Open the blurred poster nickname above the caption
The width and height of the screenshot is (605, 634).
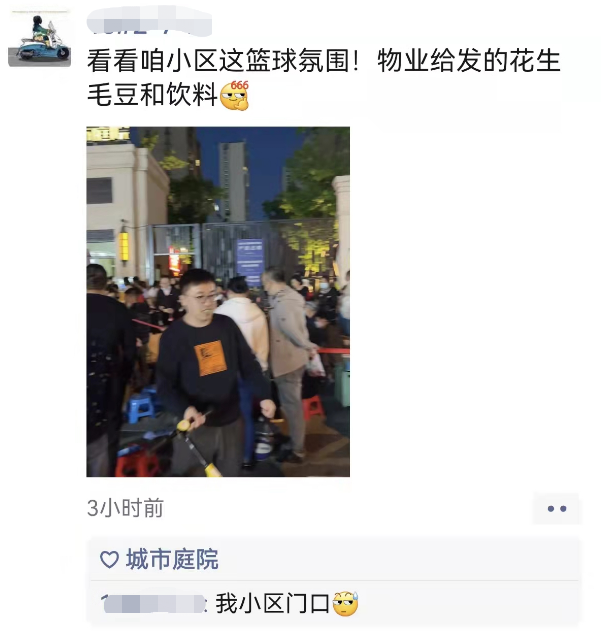[x=149, y=21]
